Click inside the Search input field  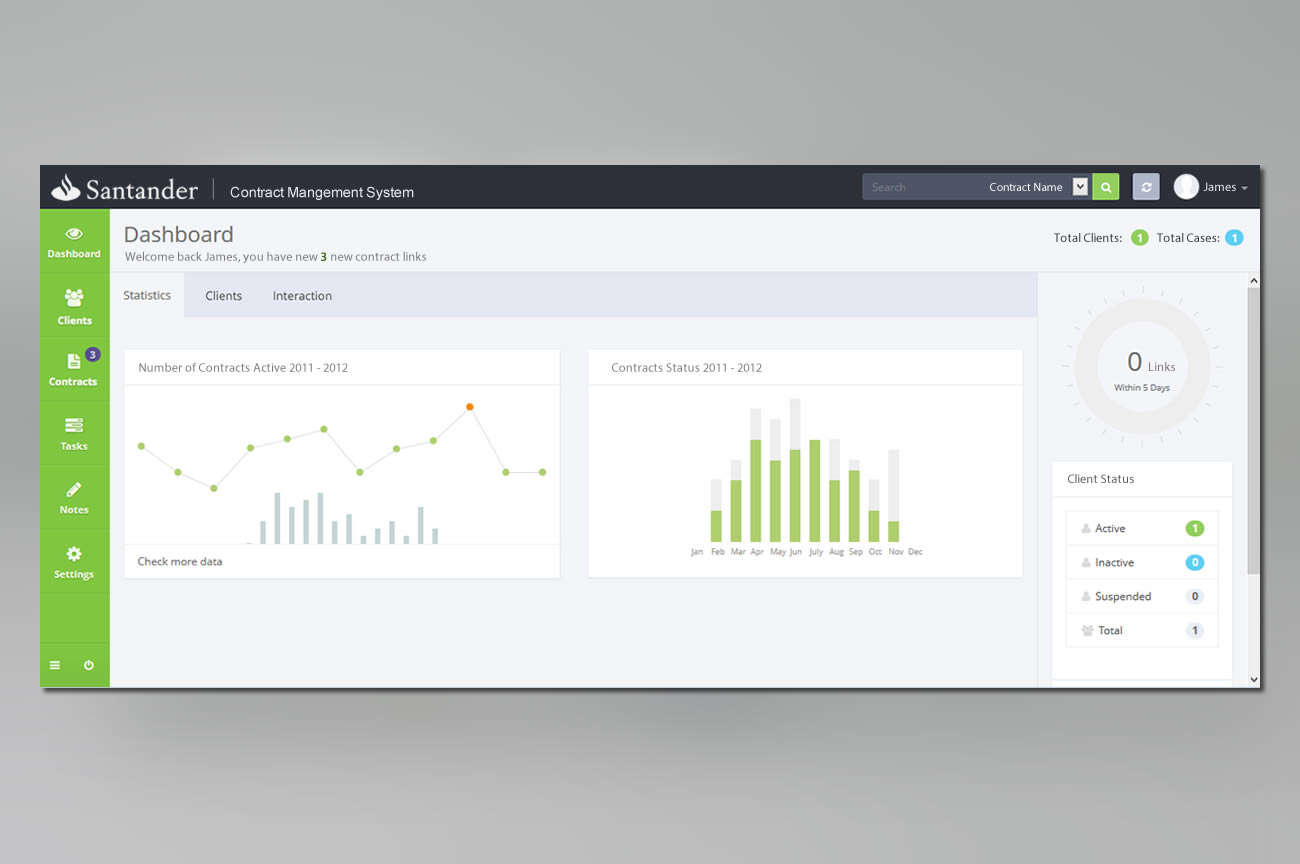tap(920, 186)
